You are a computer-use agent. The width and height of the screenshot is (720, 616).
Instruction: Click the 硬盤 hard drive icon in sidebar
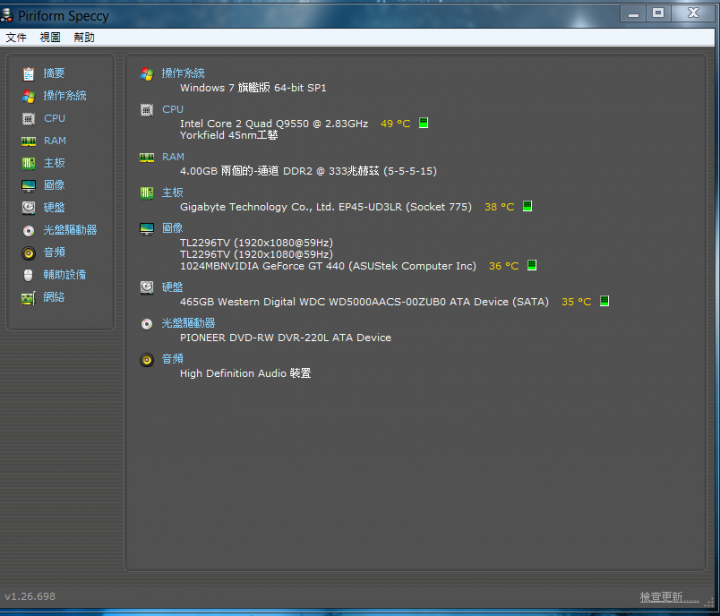28,207
